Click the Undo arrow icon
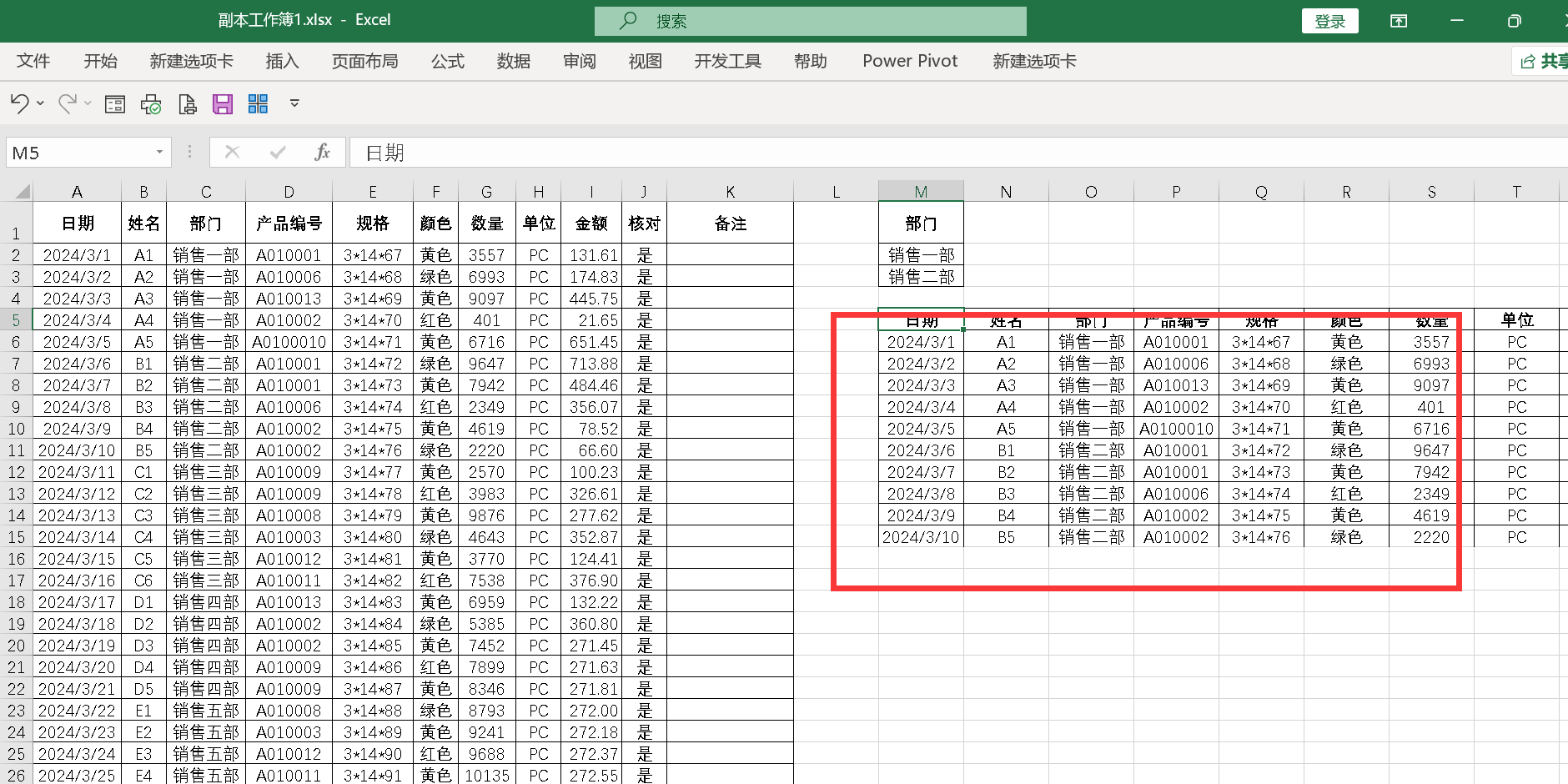This screenshot has height=784, width=1568. (x=19, y=103)
